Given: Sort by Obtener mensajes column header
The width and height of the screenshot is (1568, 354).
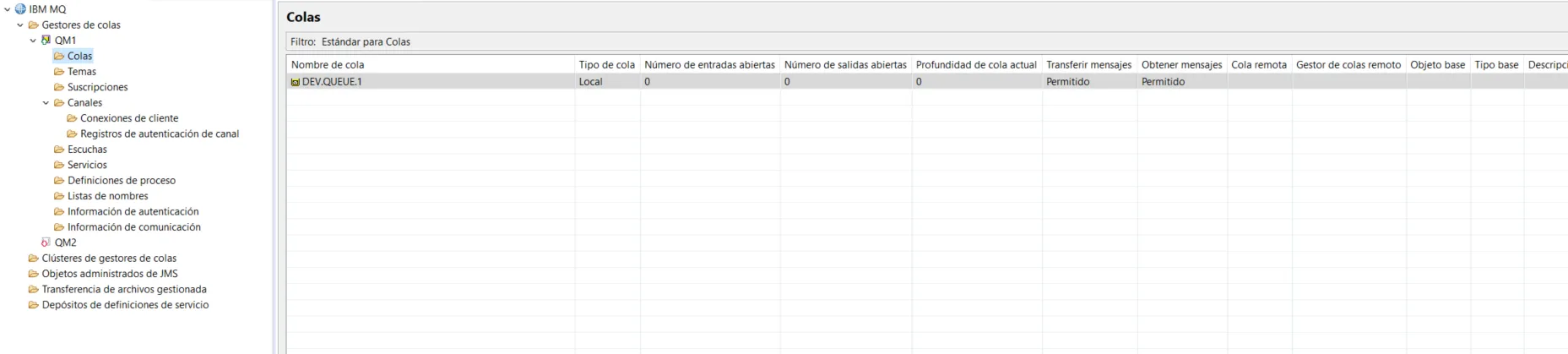Looking at the screenshot, I should pyautogui.click(x=1181, y=65).
